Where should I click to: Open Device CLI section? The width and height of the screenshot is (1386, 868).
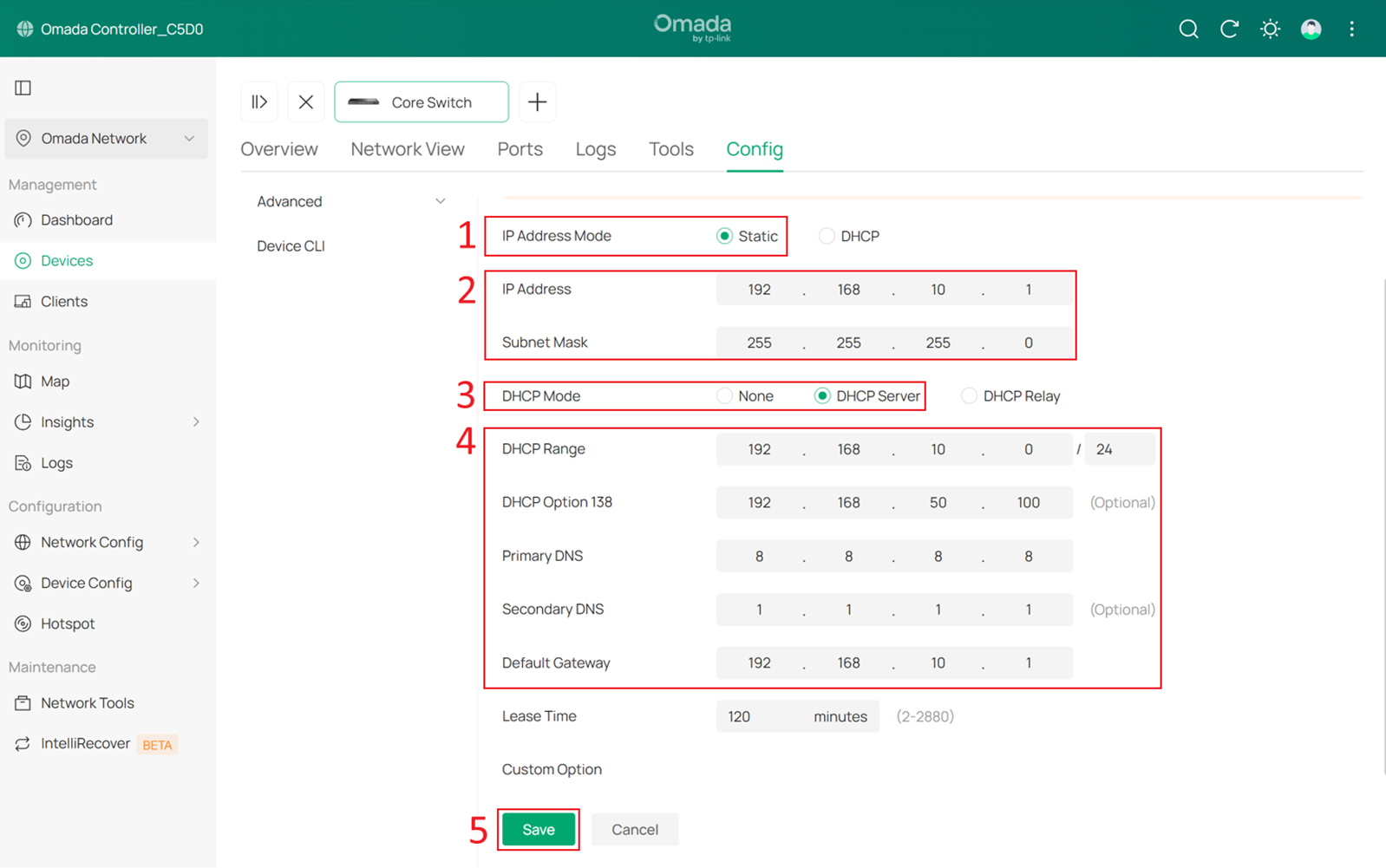[x=291, y=246]
